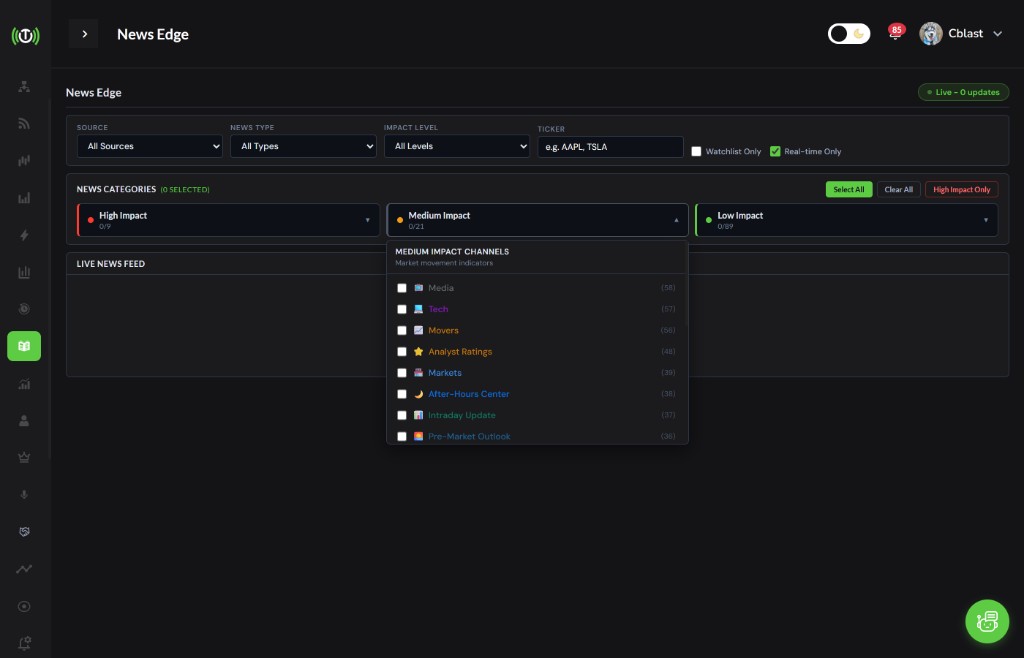Click the notification bell with 85 badge
The image size is (1024, 658).
(894, 34)
